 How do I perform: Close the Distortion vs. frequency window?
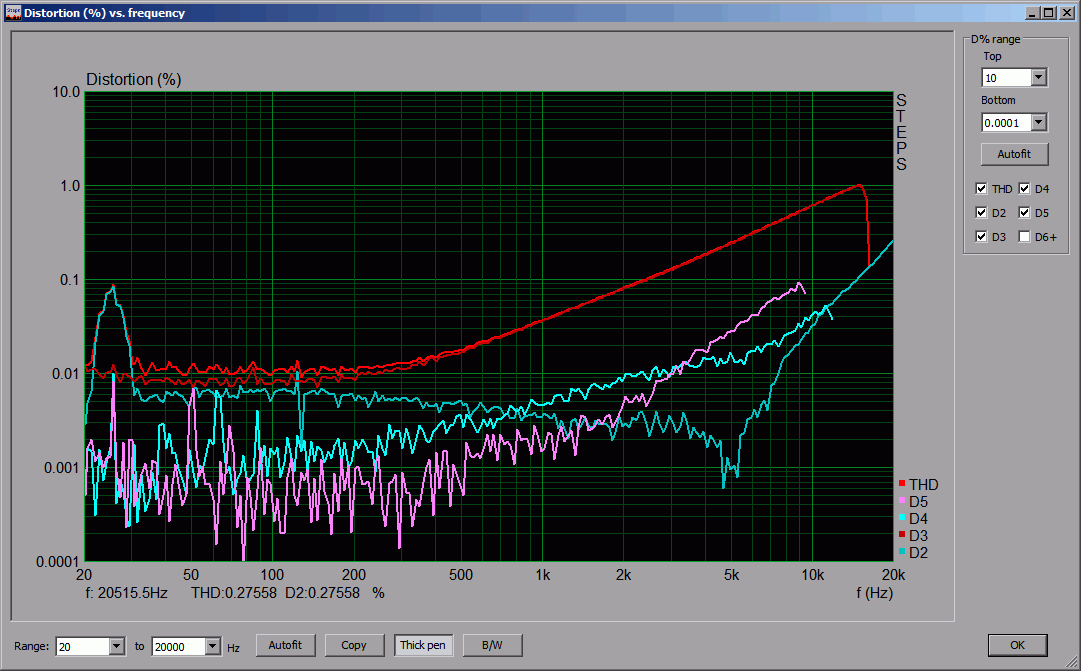[x=1065, y=13]
